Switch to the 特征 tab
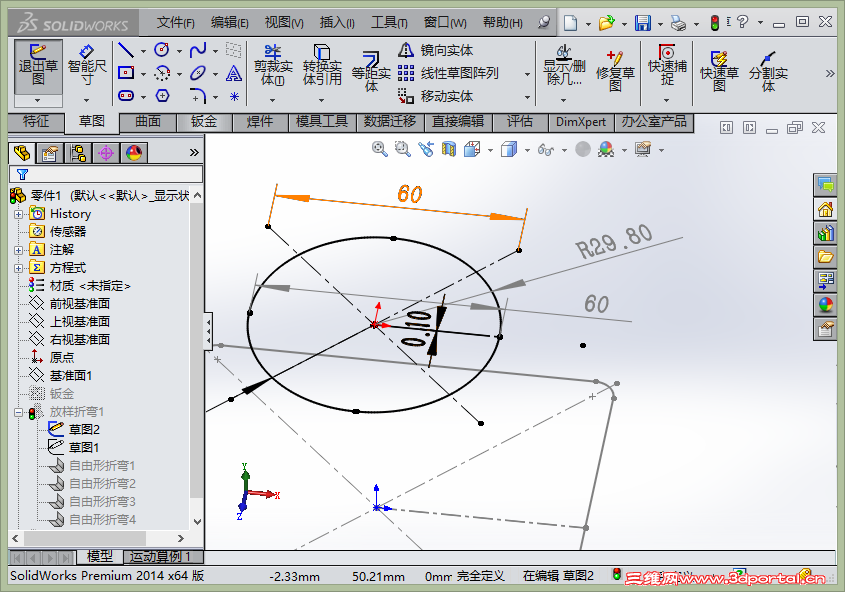This screenshot has width=845, height=592. [x=36, y=122]
